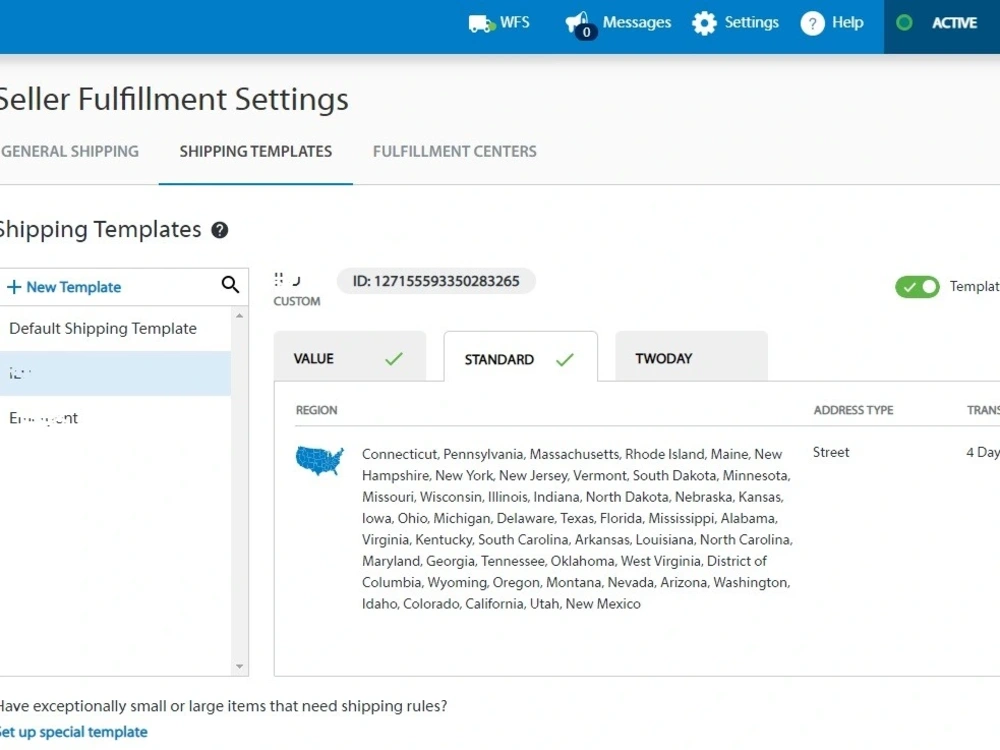Switch to Fulfillment Centers tab
1000x750 pixels.
point(455,152)
